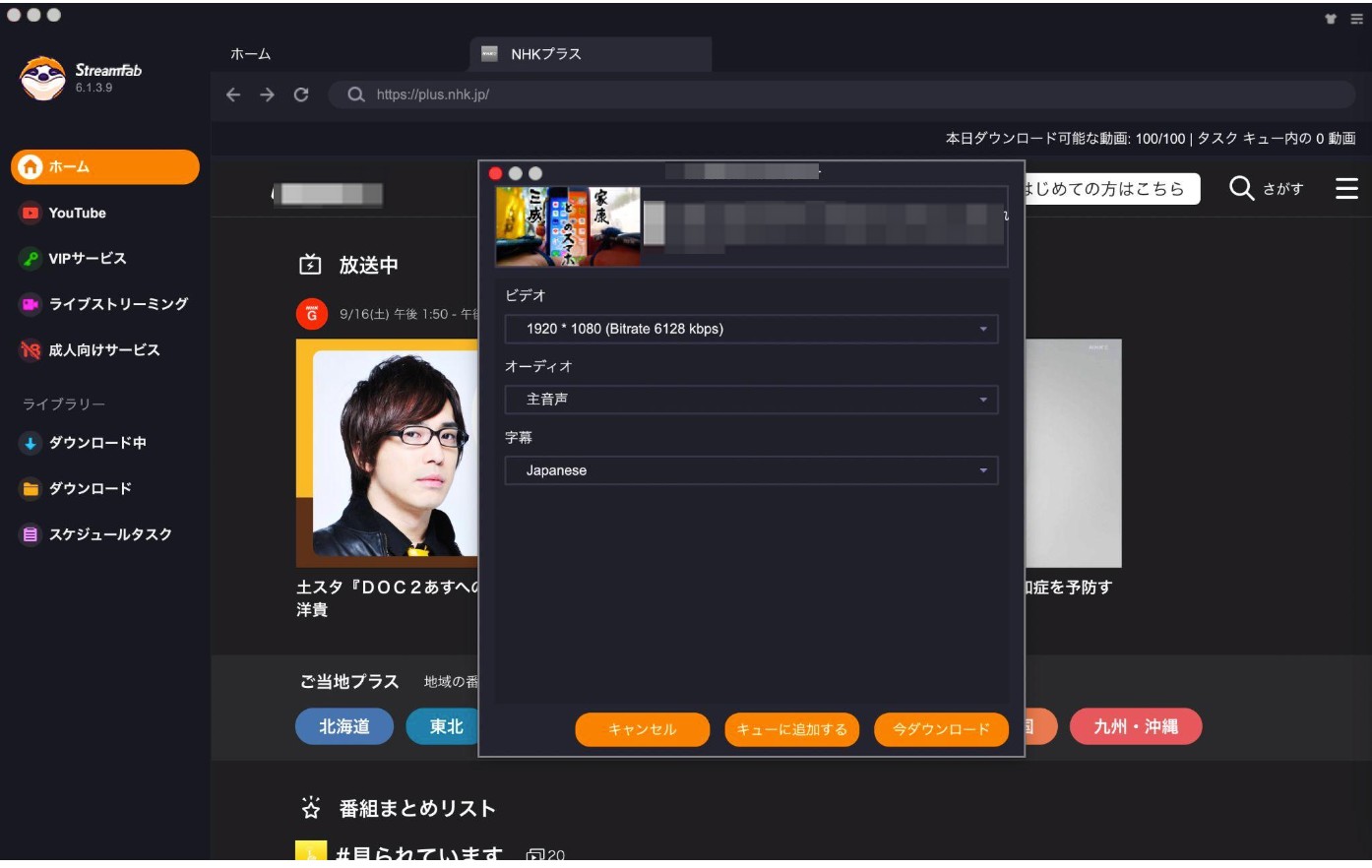The height and width of the screenshot is (868, 1372).
Task: Click the 番組まとめリスト star icon
Action: point(311,809)
